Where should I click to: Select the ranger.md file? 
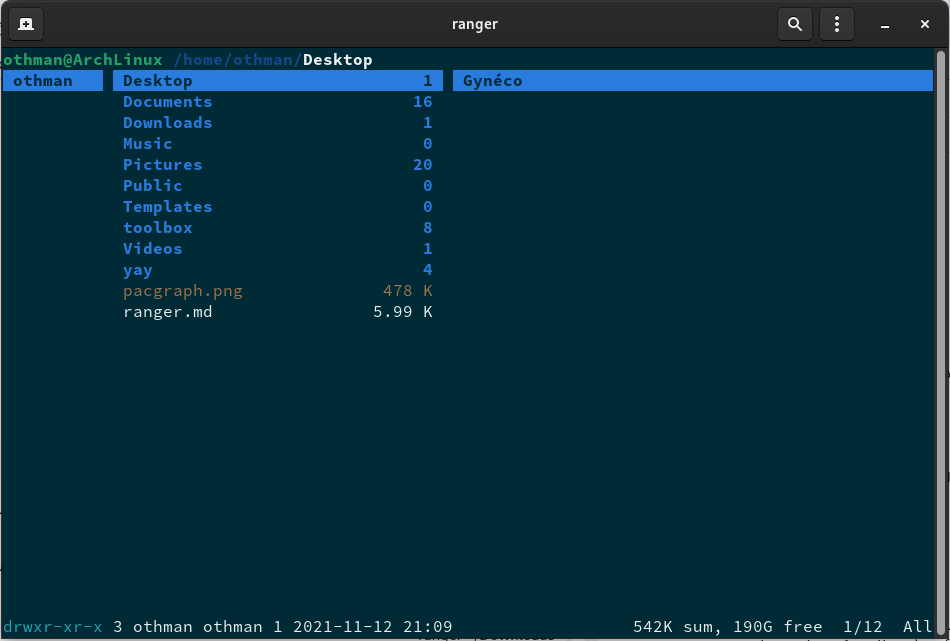pyautogui.click(x=167, y=312)
